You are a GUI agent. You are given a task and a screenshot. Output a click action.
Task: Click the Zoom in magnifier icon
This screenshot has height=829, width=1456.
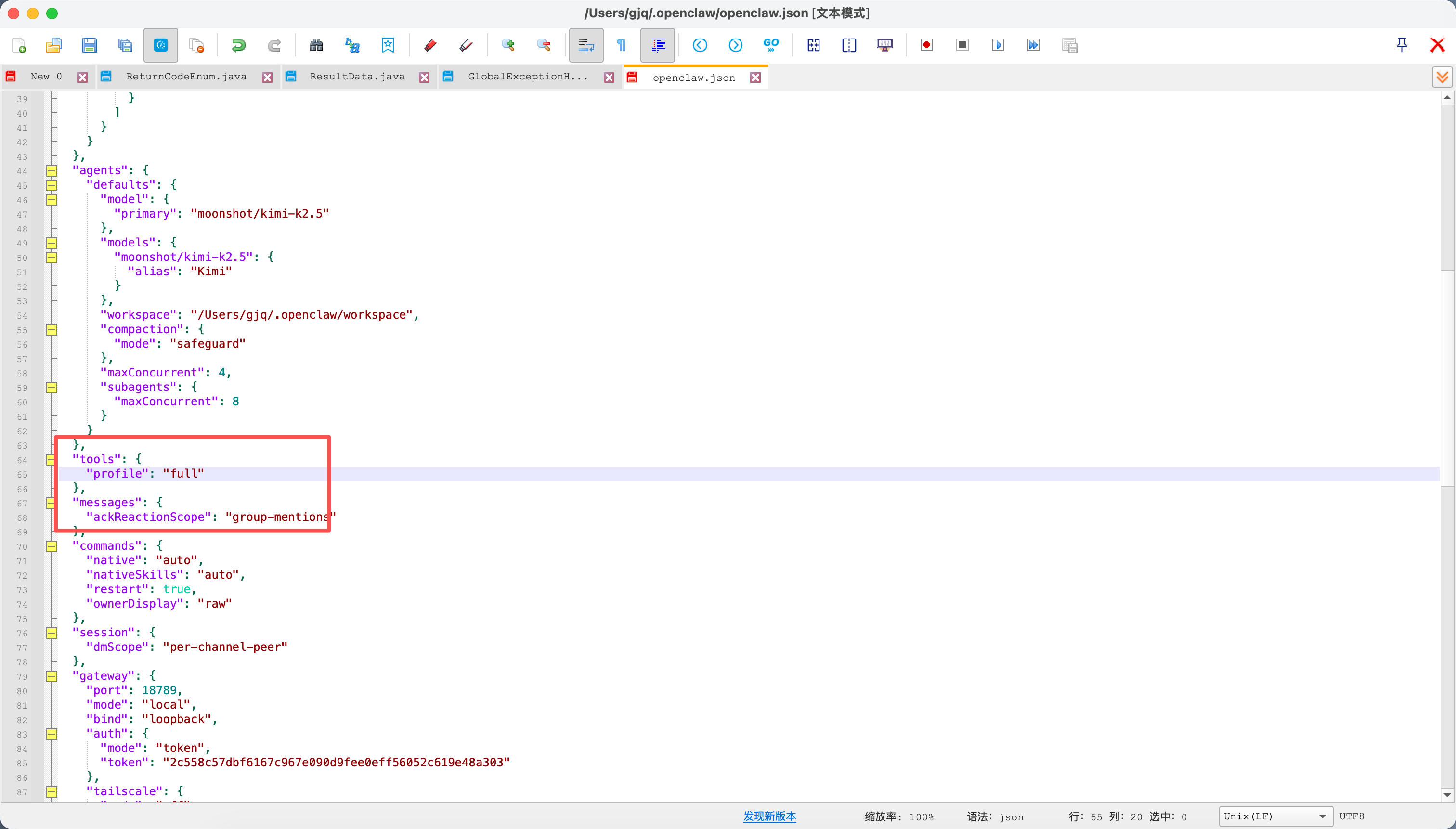pyautogui.click(x=508, y=46)
